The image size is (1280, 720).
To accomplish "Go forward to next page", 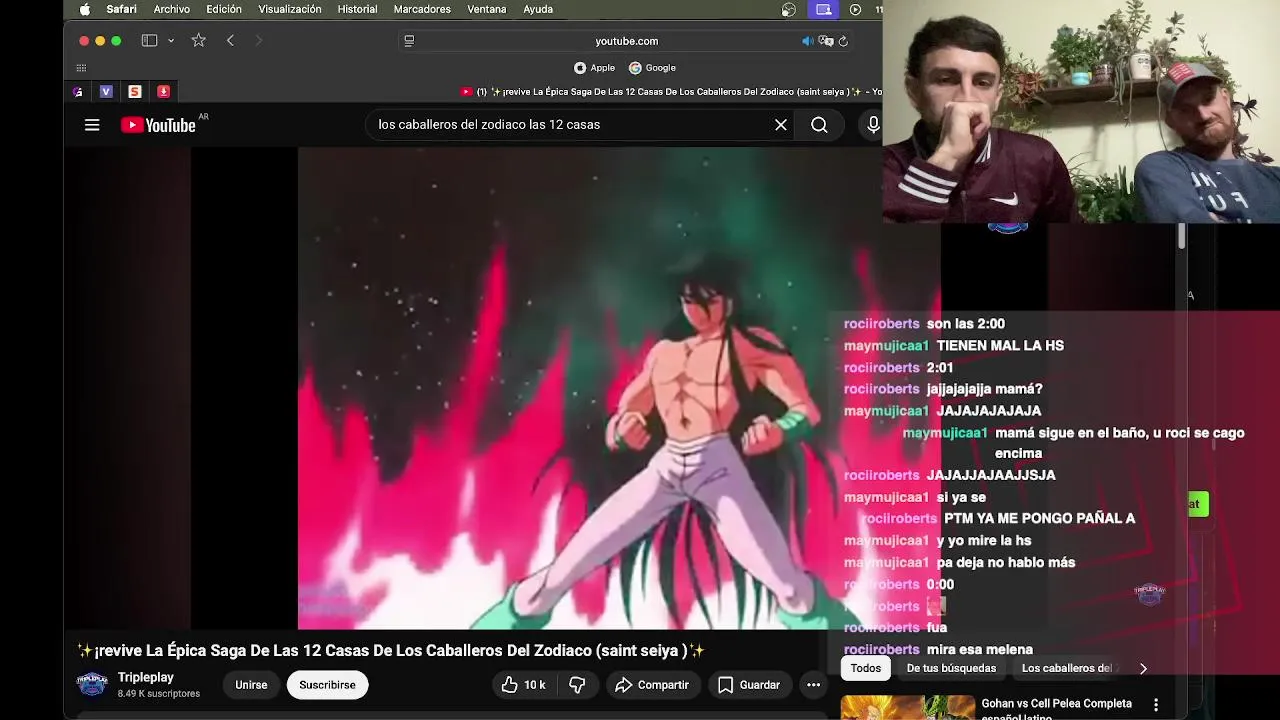I will tap(259, 41).
